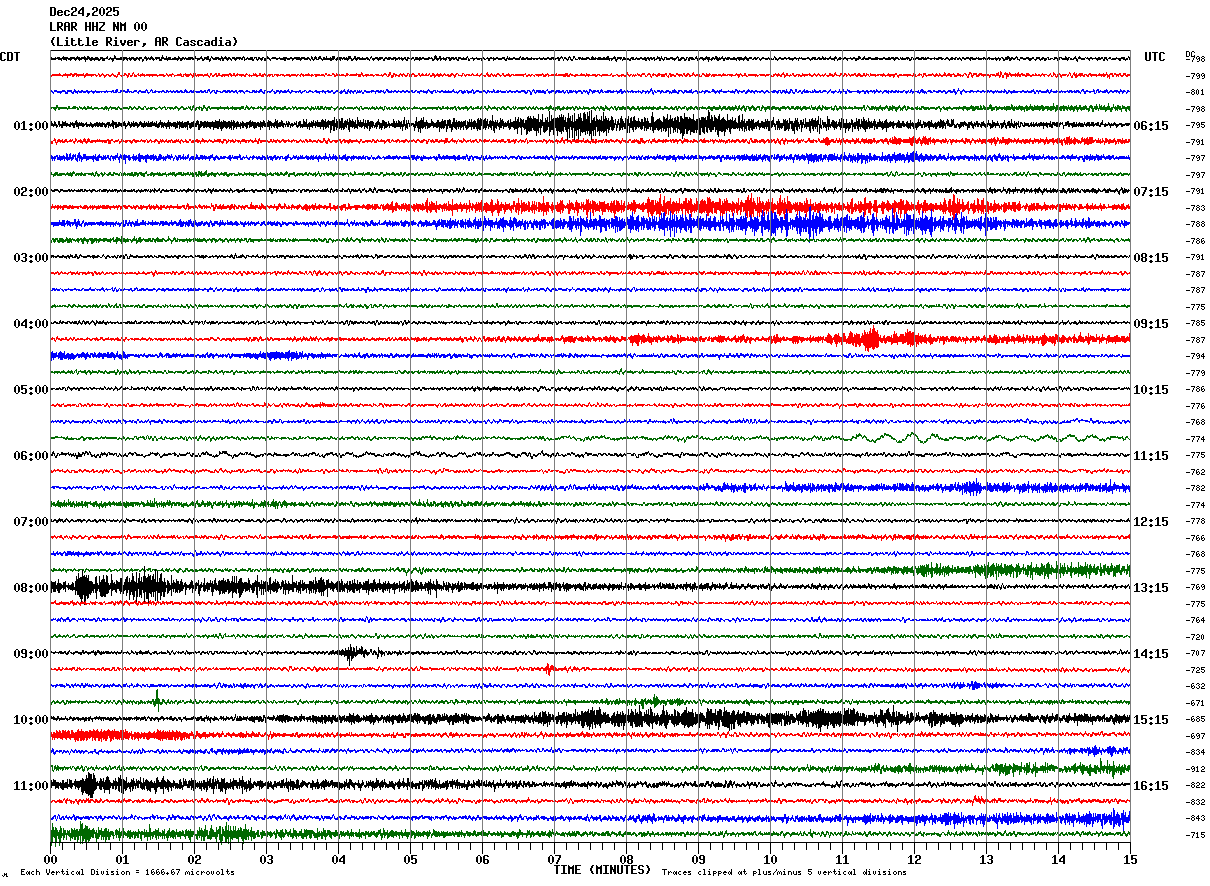Select the 02:00 CDT row label
The width and height of the screenshot is (1210, 886).
pos(31,192)
